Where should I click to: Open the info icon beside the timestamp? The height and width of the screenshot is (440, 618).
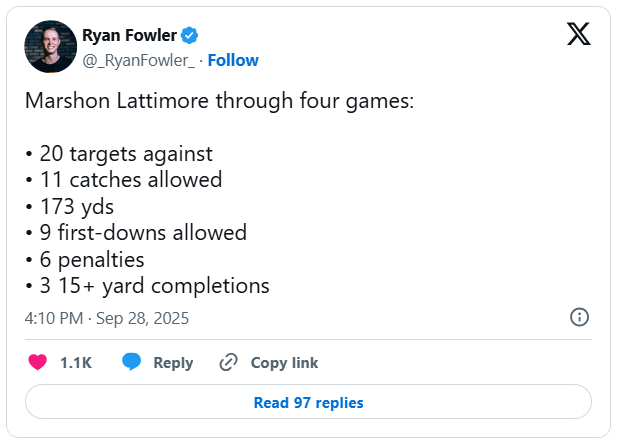point(578,317)
